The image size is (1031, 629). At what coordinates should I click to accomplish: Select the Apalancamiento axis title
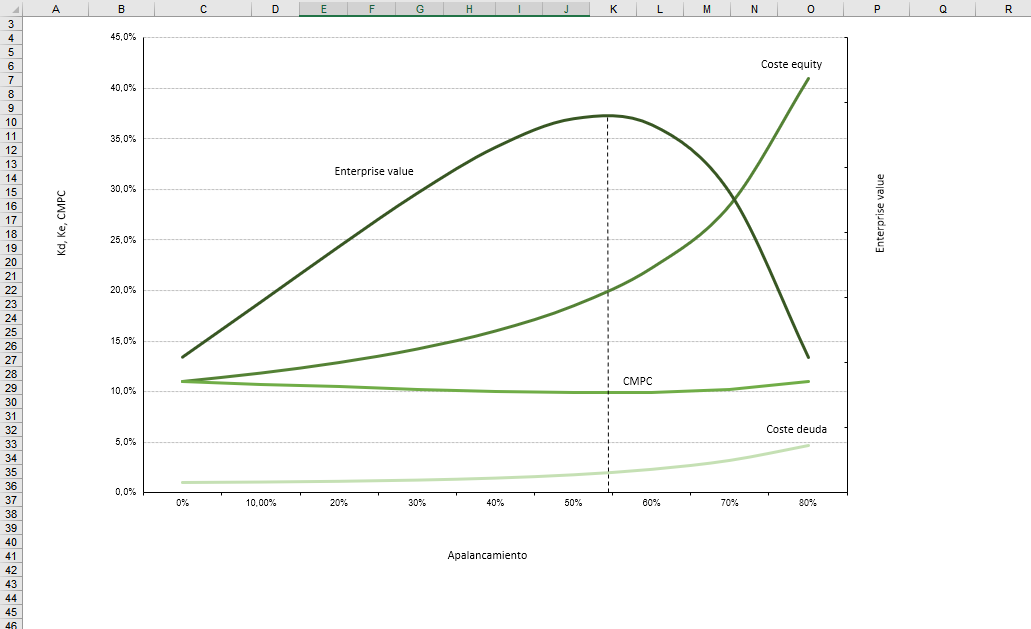tap(487, 555)
